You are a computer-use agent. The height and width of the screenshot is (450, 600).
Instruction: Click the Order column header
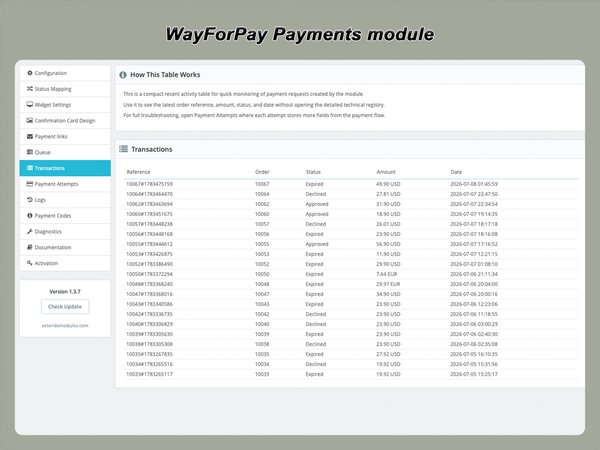click(262, 172)
